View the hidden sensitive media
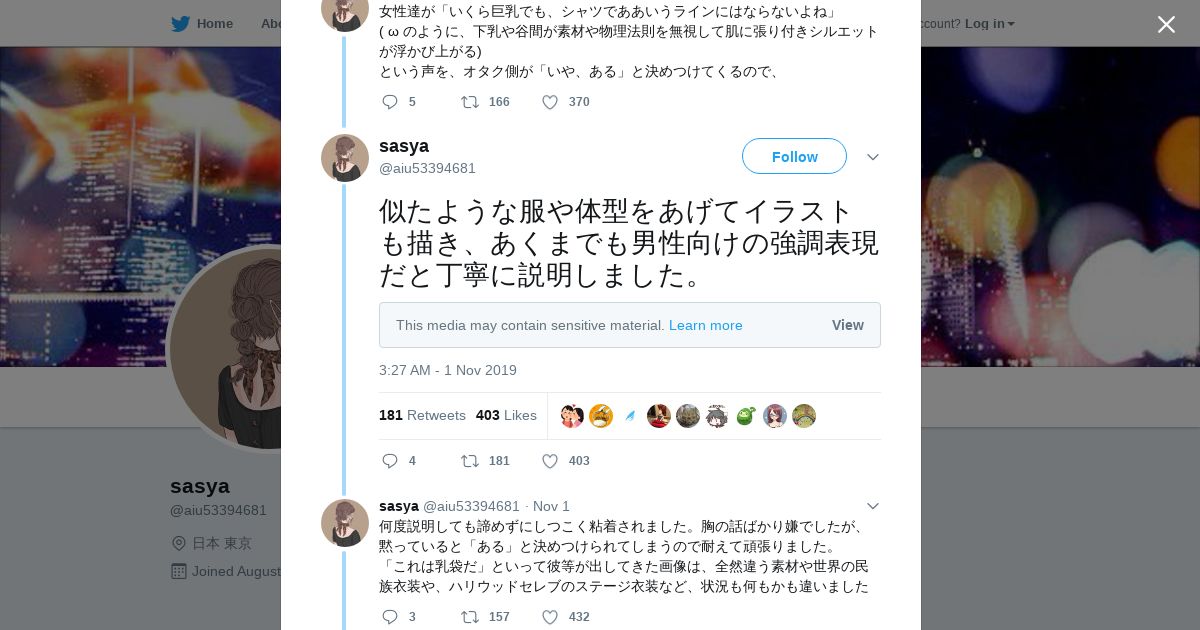 847,325
